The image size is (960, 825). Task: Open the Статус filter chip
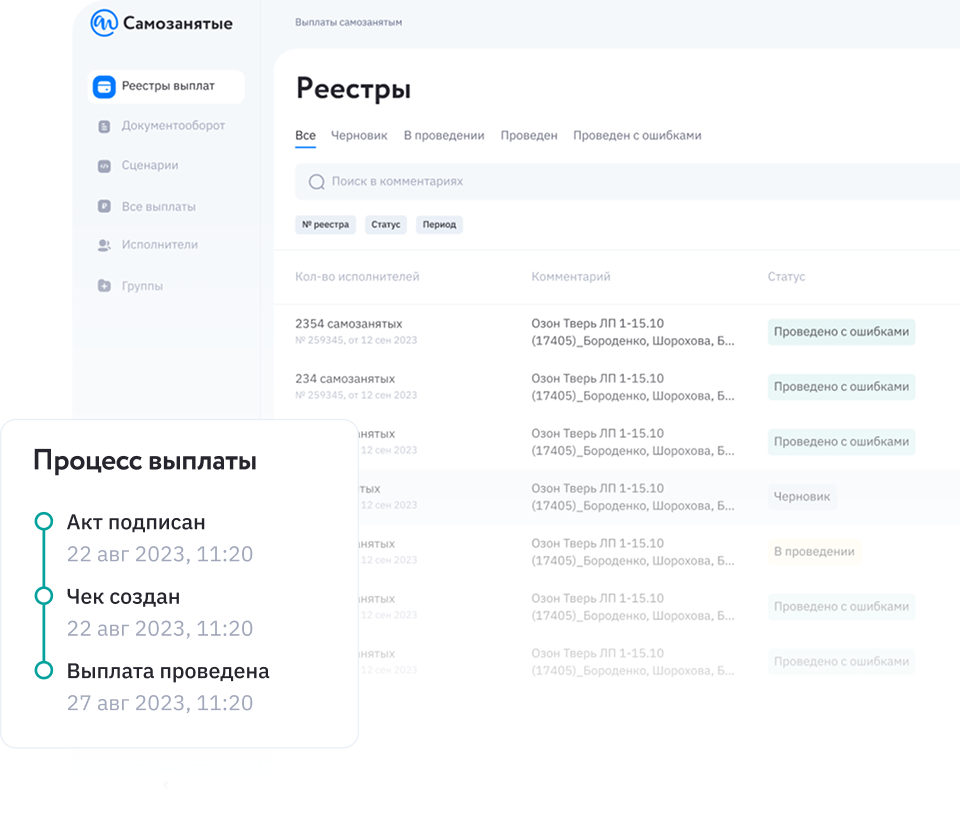click(385, 225)
